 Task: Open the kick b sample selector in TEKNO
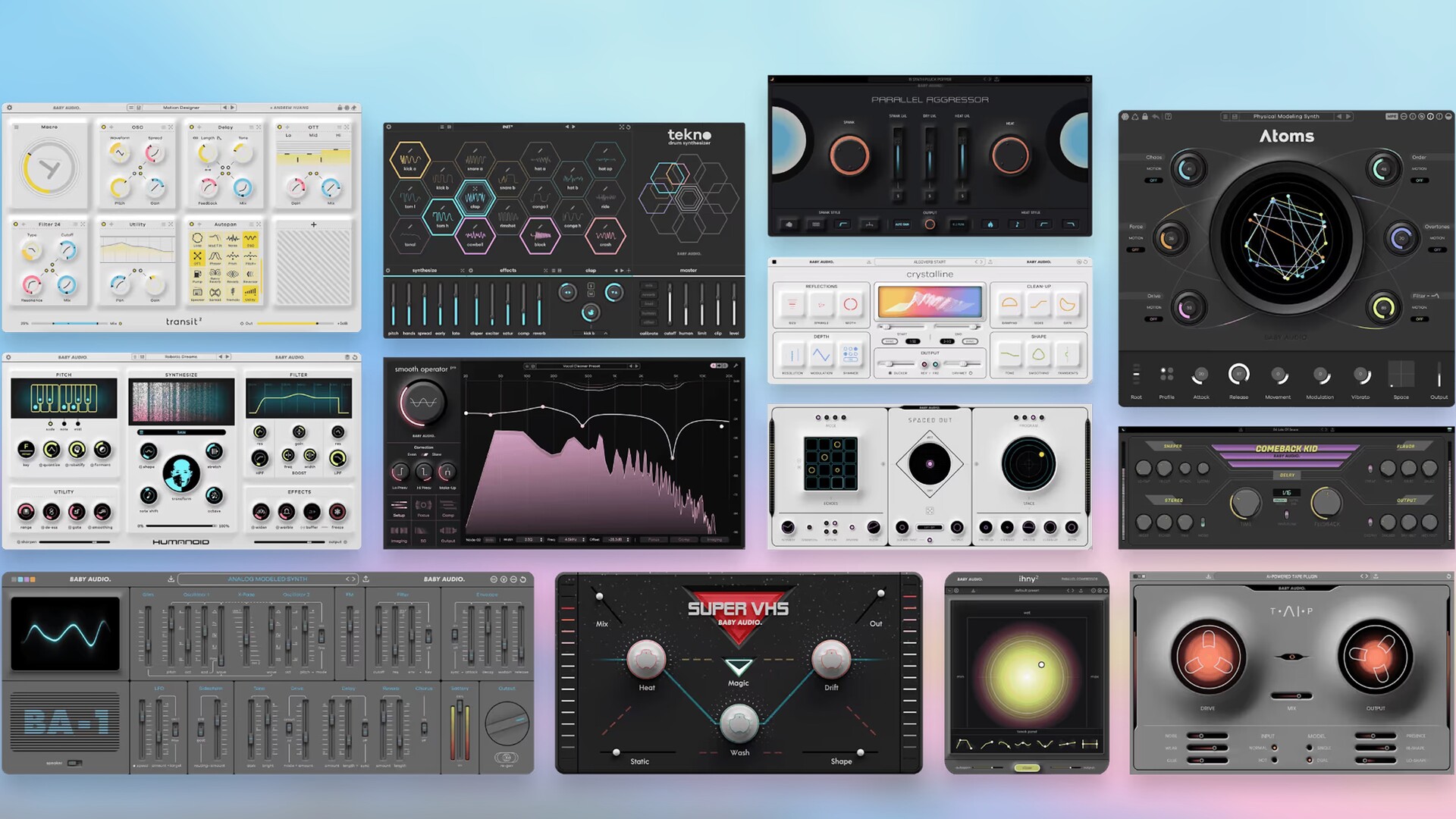(590, 333)
